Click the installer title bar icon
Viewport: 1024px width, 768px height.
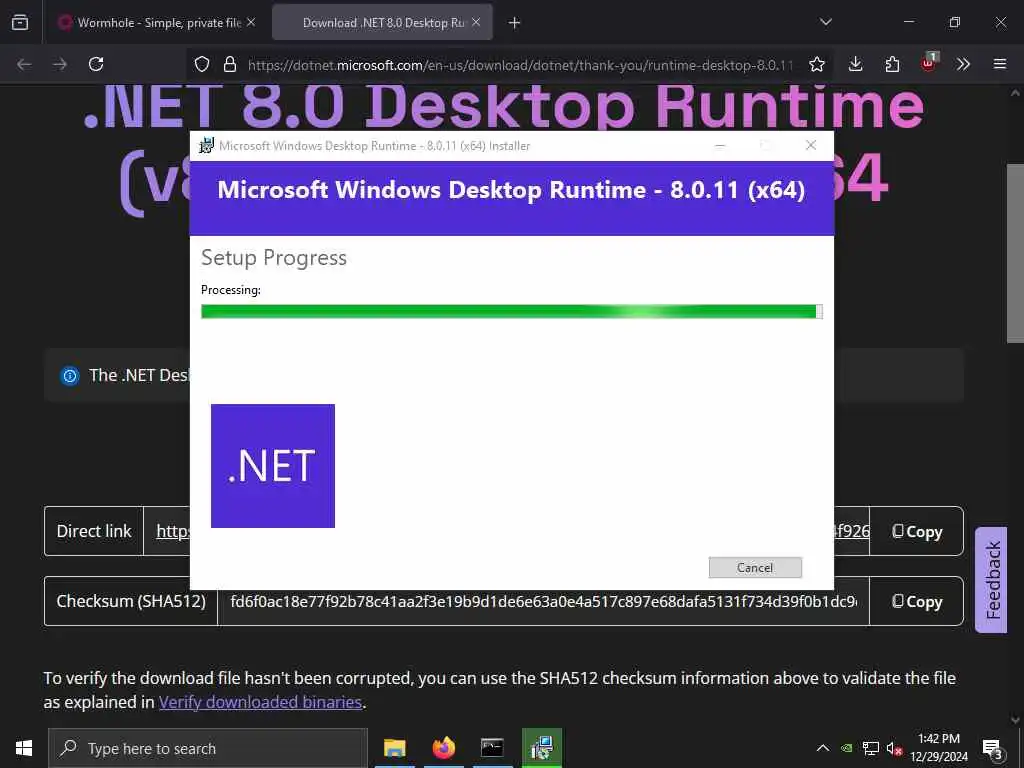coord(206,145)
